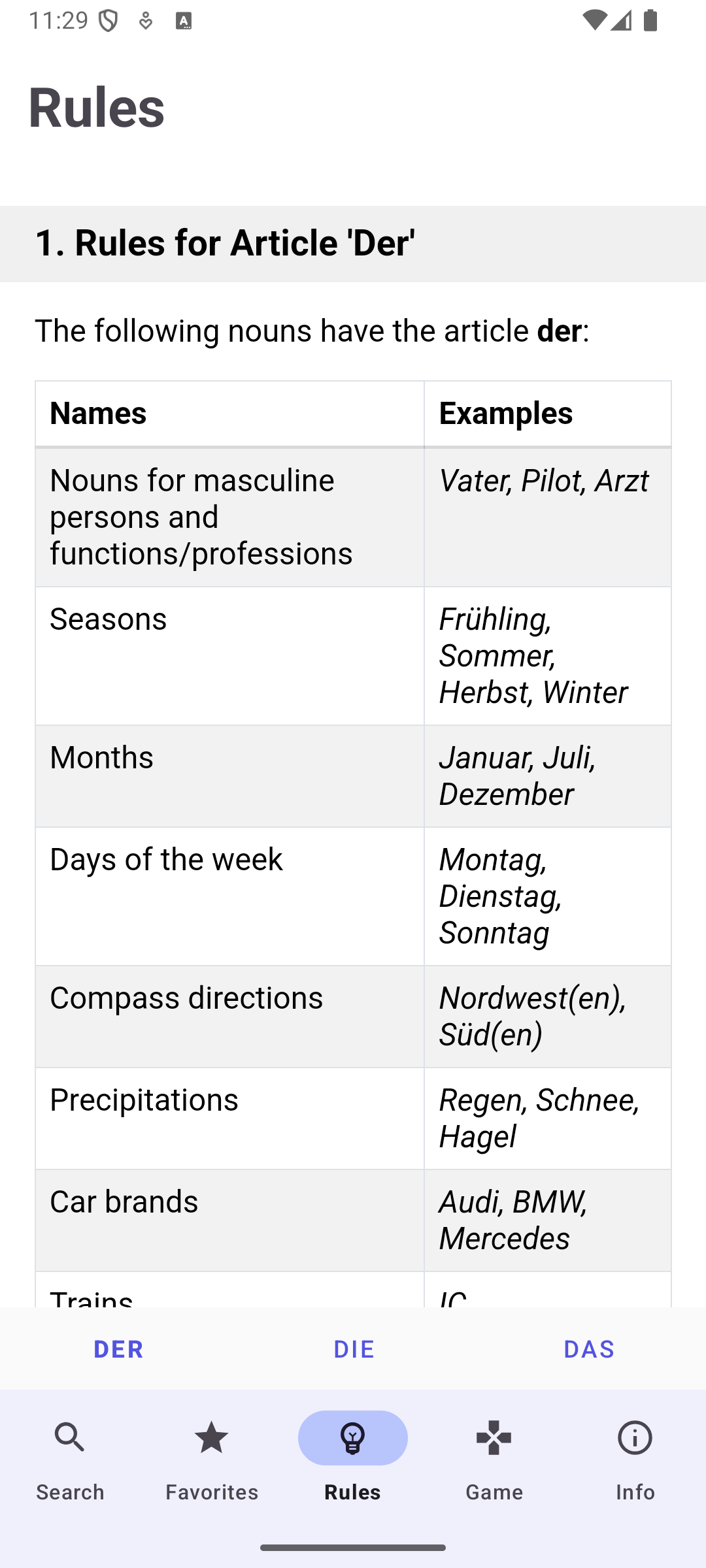Tap the Examples column header
Screen dimensions: 706x1568
tap(548, 414)
